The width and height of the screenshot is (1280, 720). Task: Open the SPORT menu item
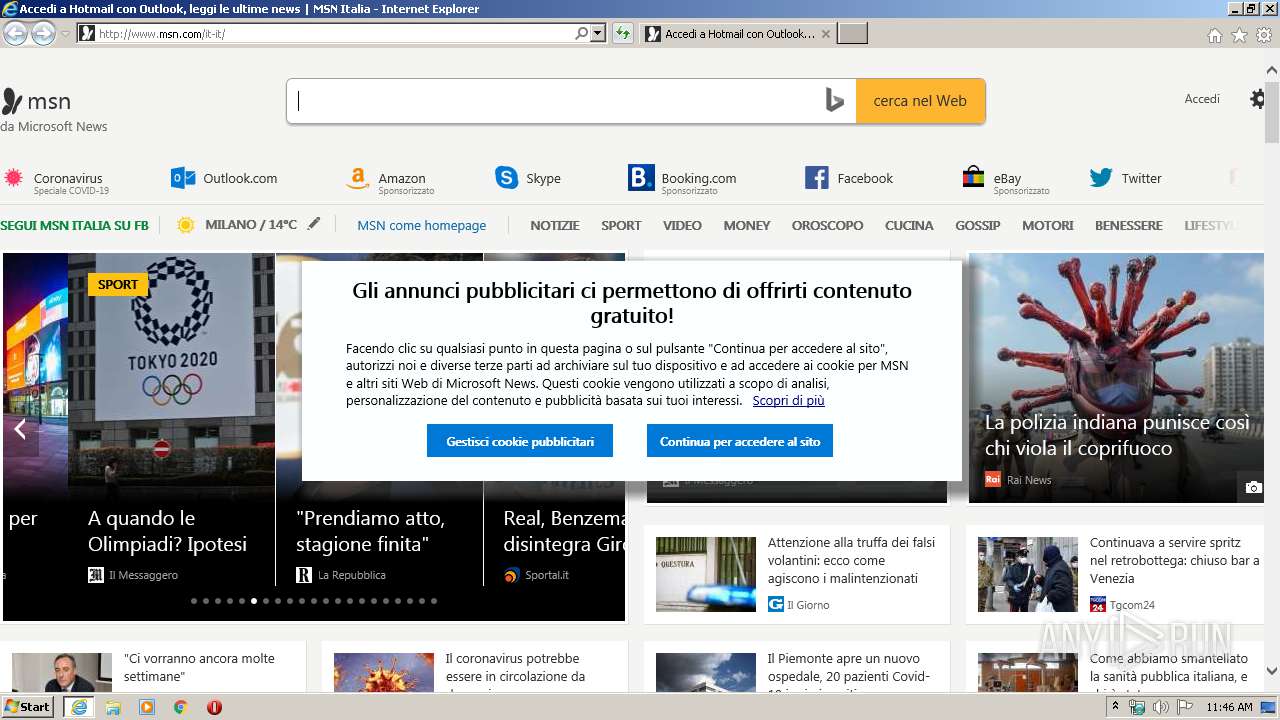621,225
